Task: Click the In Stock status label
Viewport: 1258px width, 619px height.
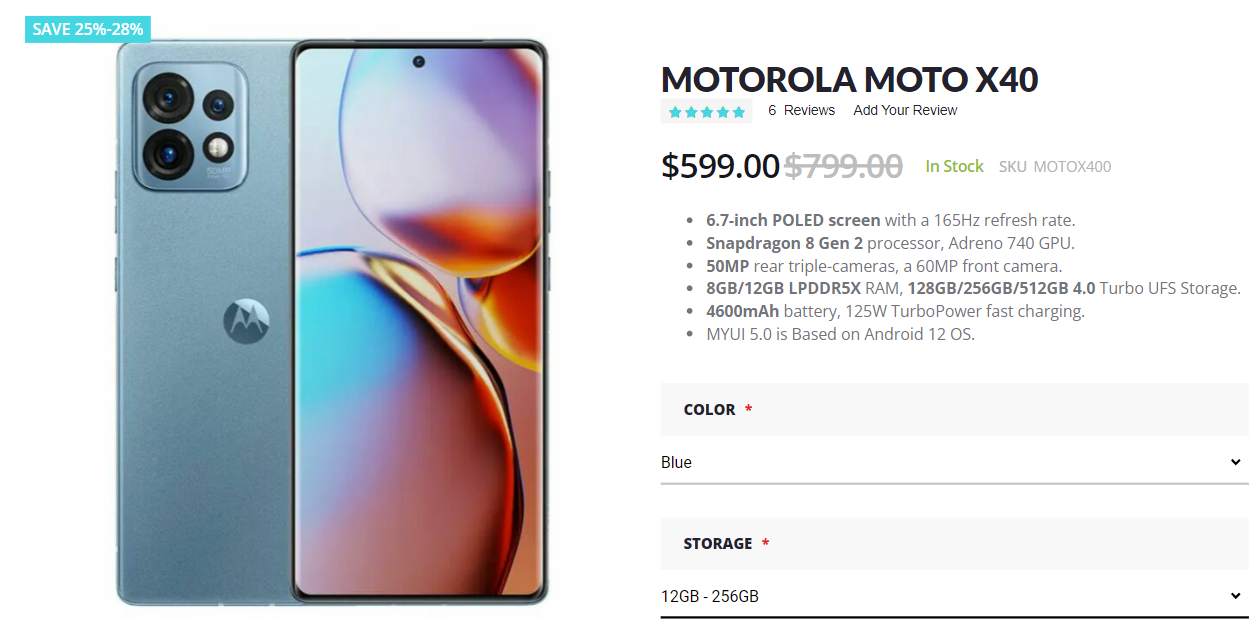Action: pos(954,166)
